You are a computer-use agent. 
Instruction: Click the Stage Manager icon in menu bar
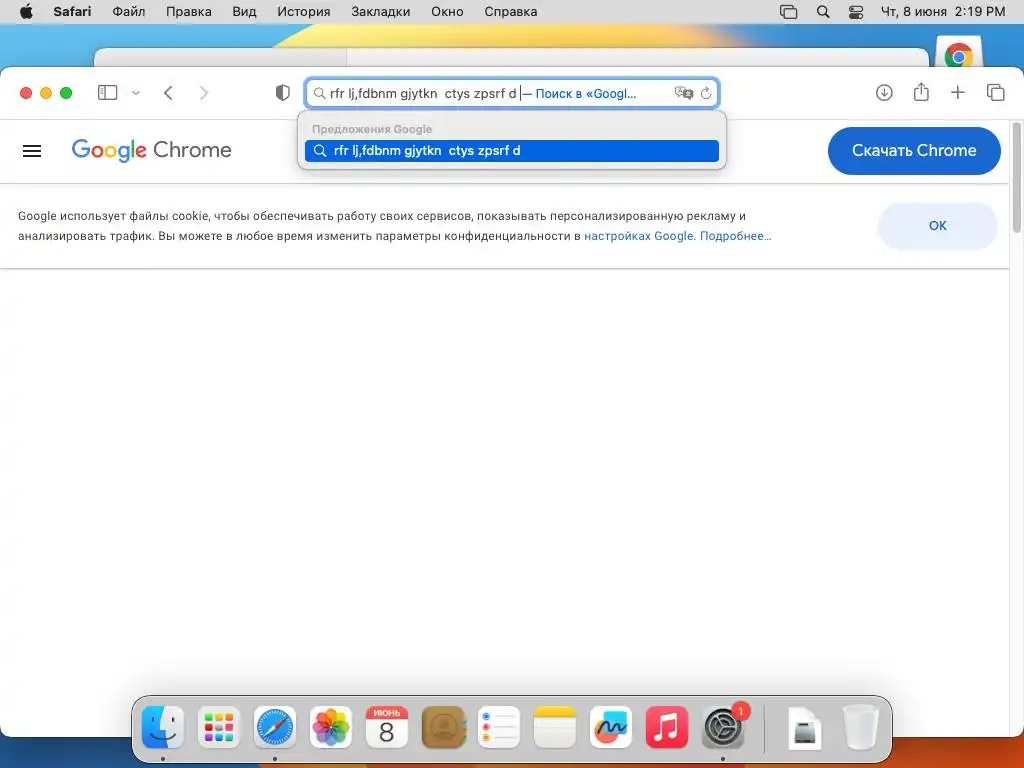789,12
